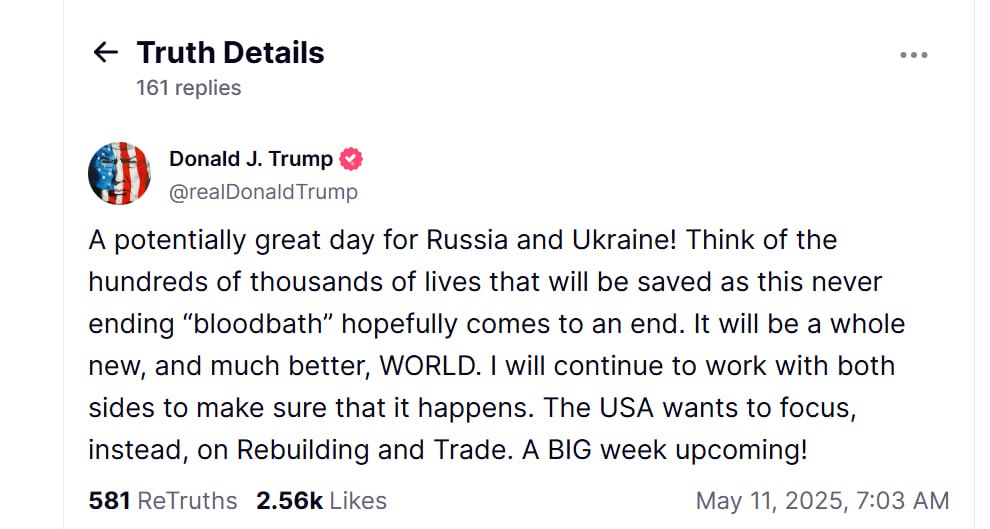The width and height of the screenshot is (990, 529).
Task: Click the red verified badge
Action: point(351,159)
